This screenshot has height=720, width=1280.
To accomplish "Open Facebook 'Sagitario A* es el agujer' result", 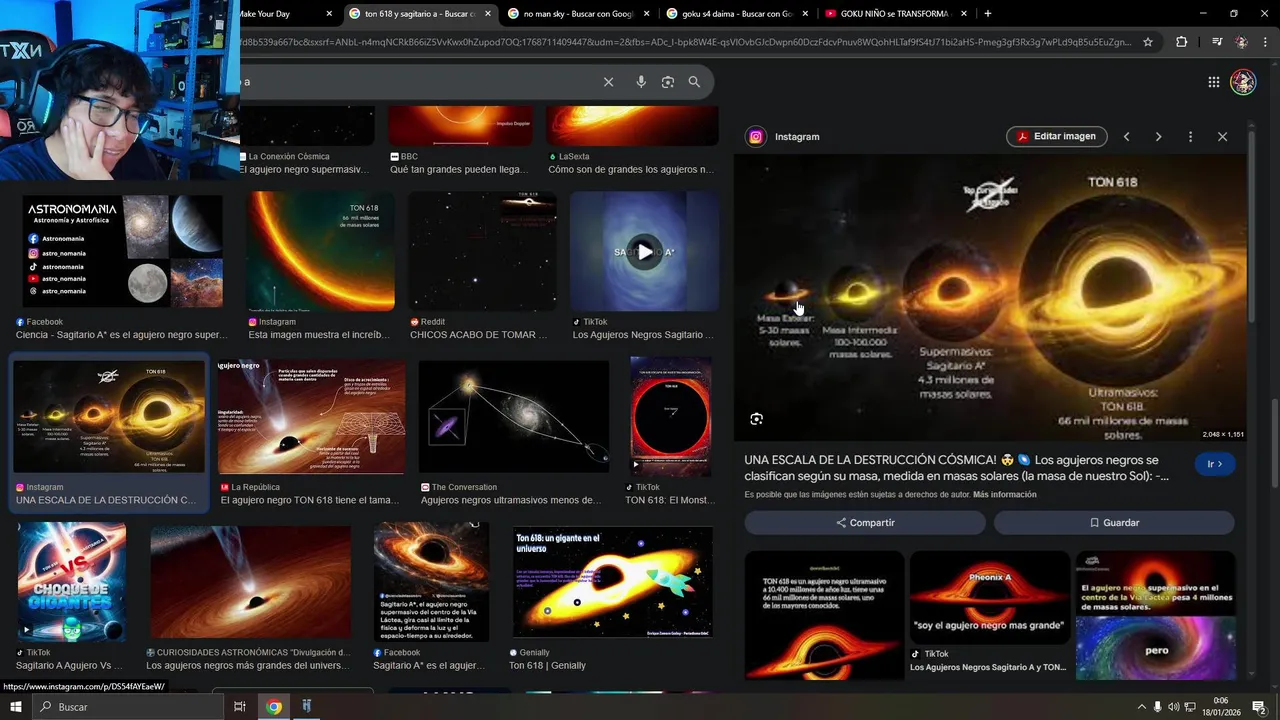I will click(x=431, y=582).
